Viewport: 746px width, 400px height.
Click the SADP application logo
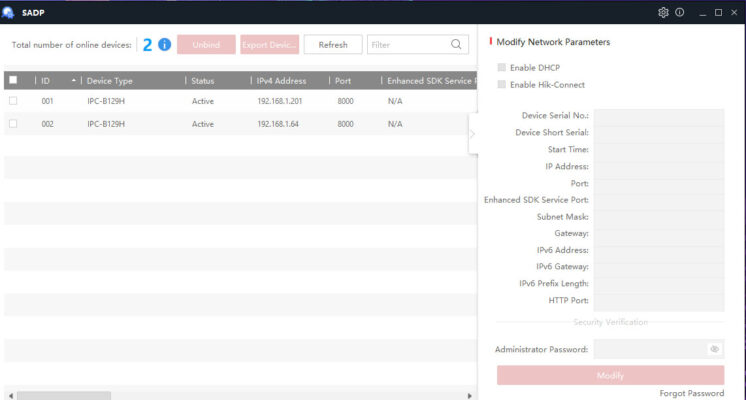(8, 12)
